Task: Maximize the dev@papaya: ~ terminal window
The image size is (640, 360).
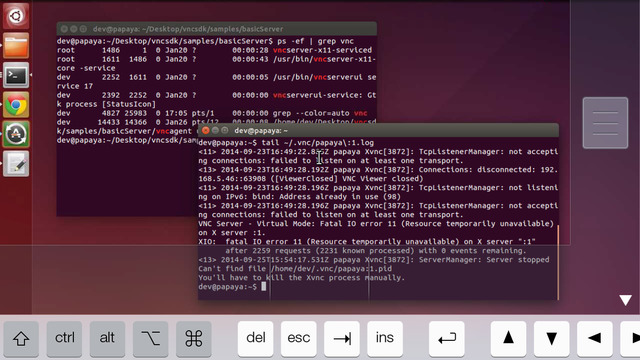Action: click(225, 130)
